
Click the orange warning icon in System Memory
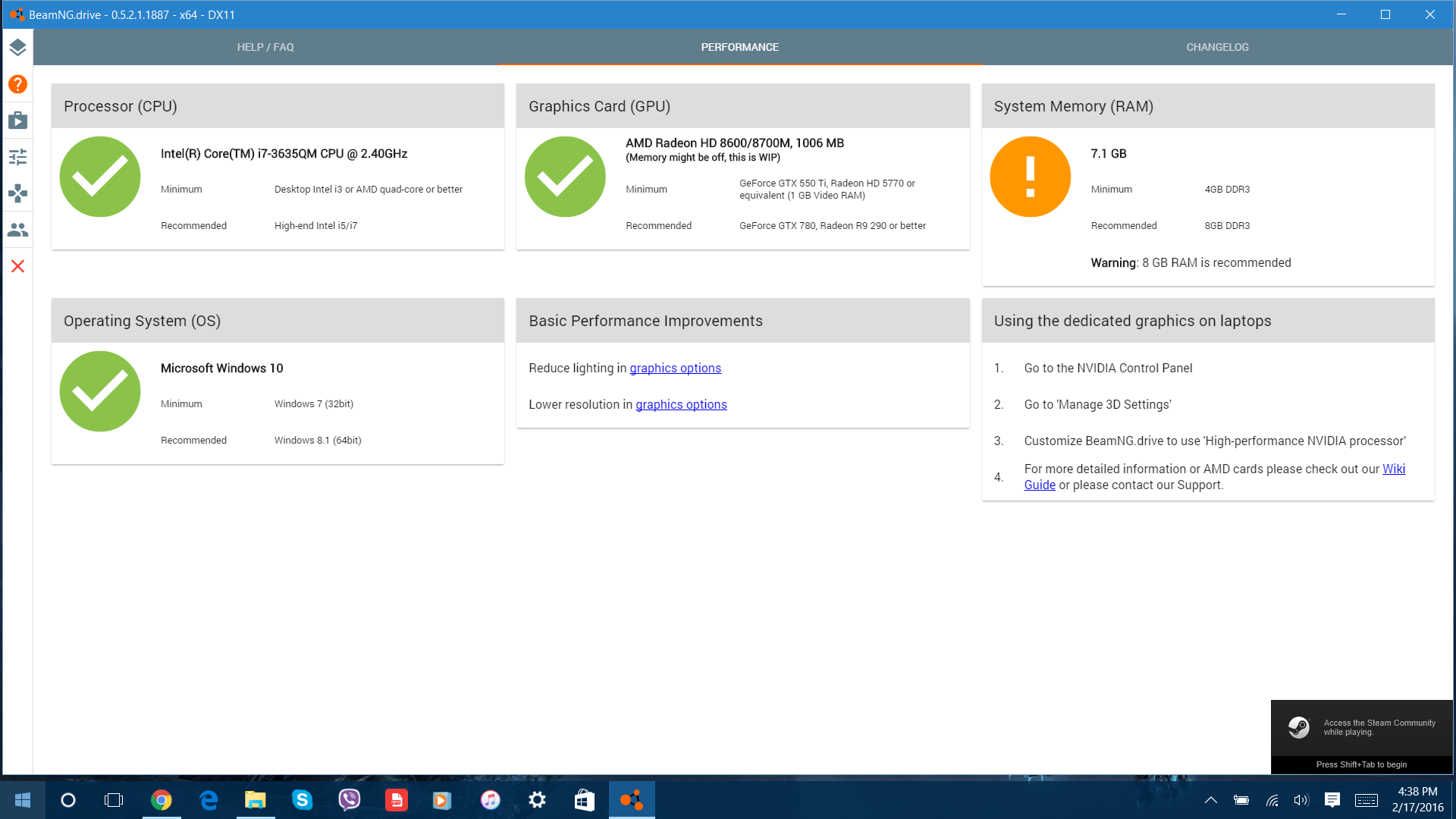[1030, 177]
